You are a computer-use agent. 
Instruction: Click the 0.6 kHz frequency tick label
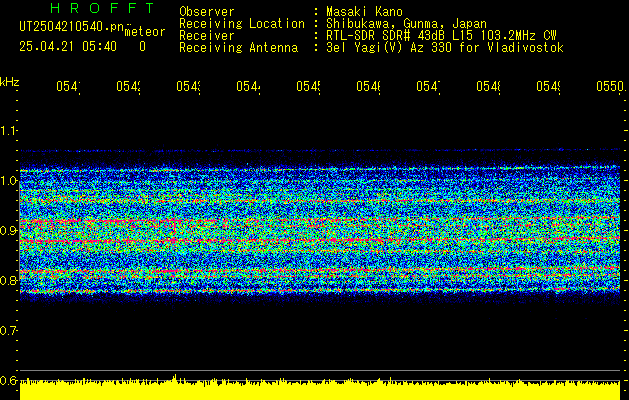[8, 380]
